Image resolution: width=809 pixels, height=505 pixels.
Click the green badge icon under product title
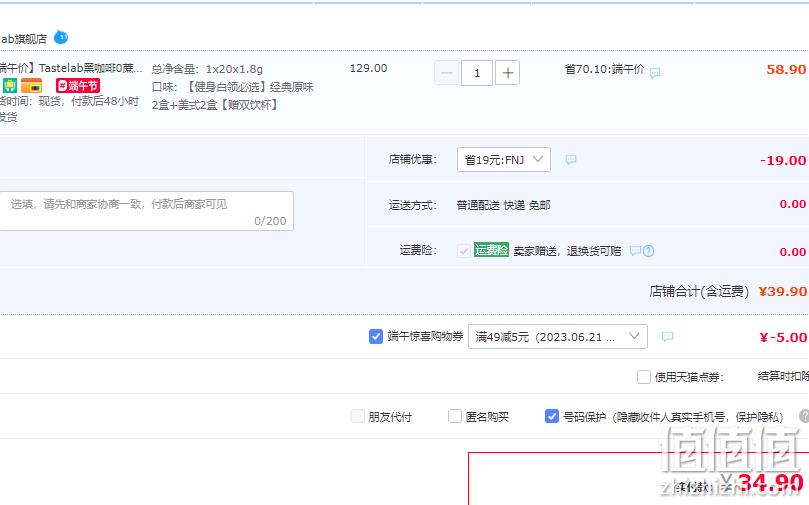coord(10,86)
